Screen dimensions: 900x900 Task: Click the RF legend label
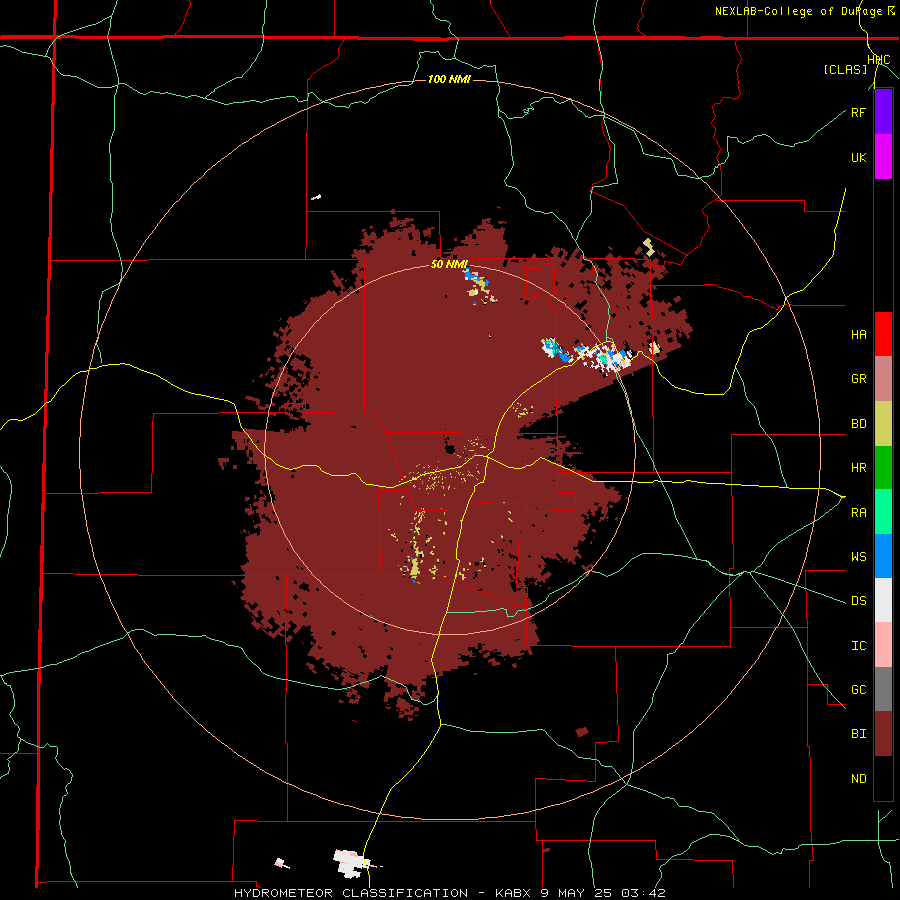coord(858,113)
